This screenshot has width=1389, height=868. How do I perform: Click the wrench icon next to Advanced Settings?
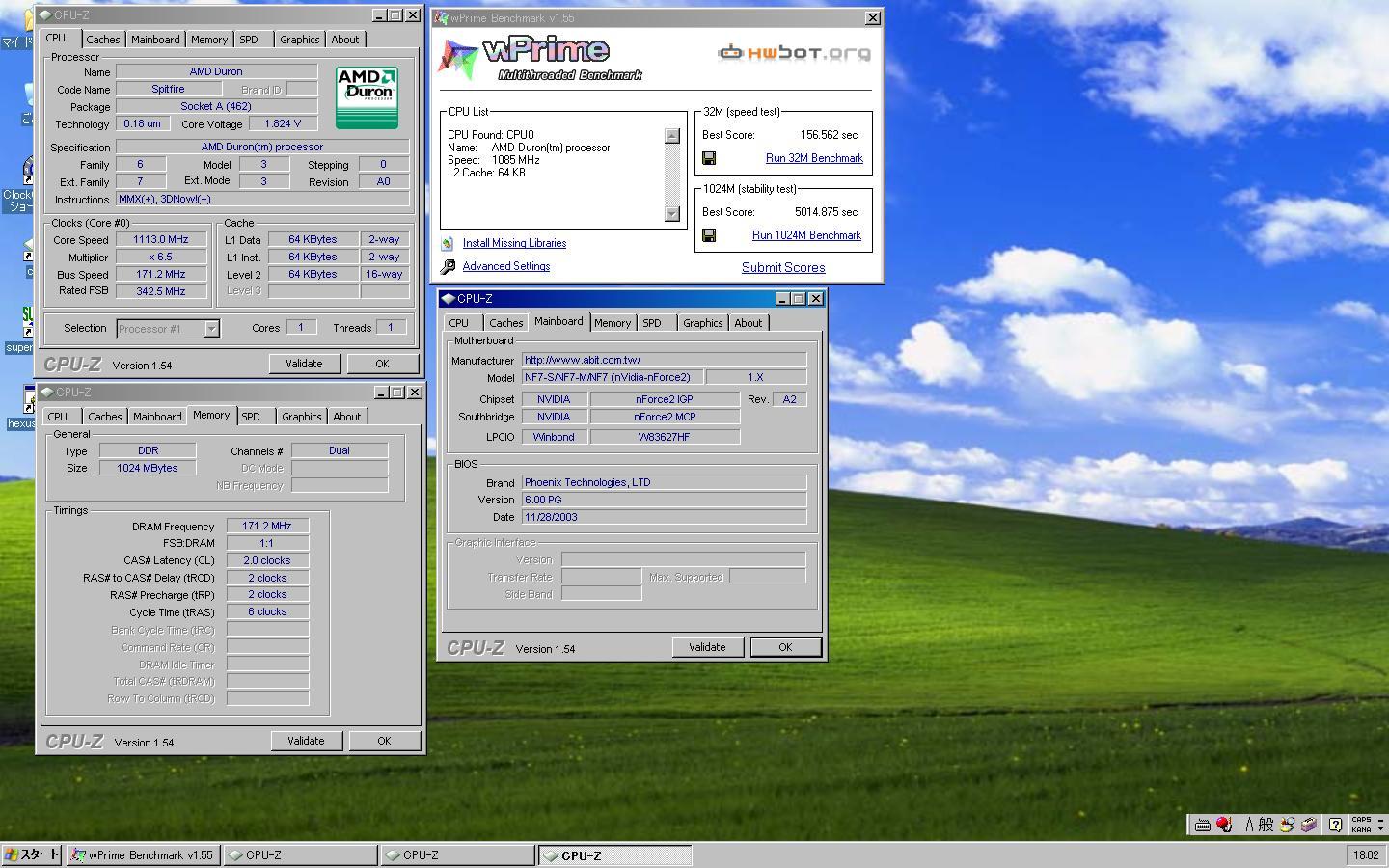click(448, 266)
